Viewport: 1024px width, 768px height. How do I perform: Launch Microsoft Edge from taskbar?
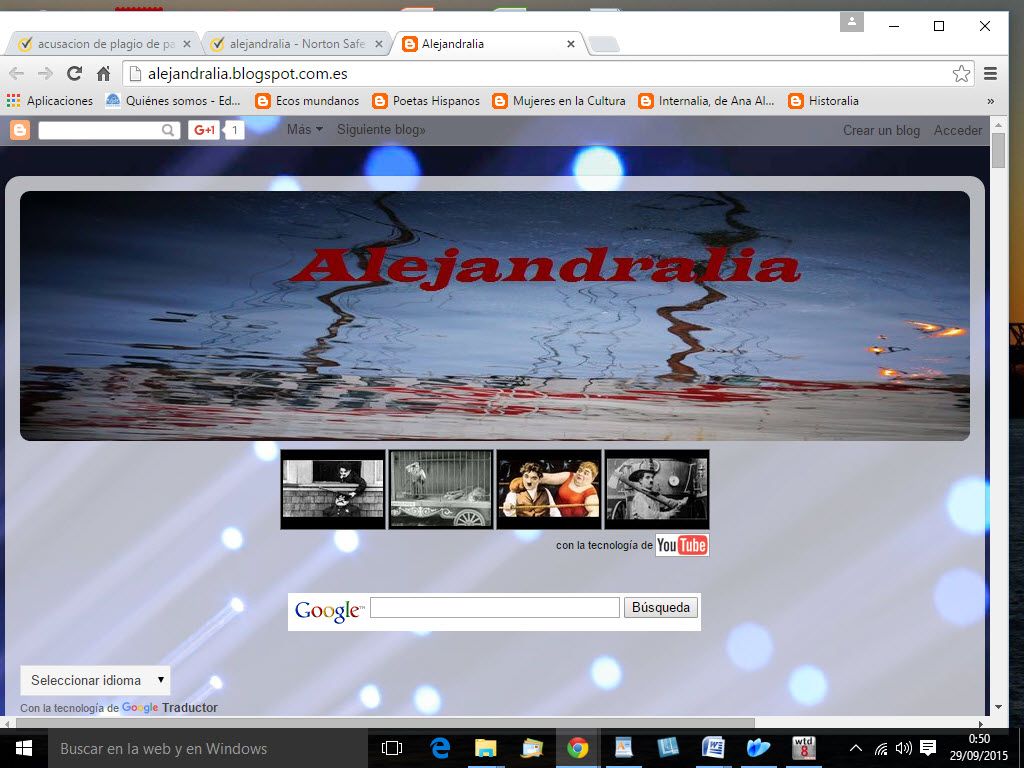440,748
